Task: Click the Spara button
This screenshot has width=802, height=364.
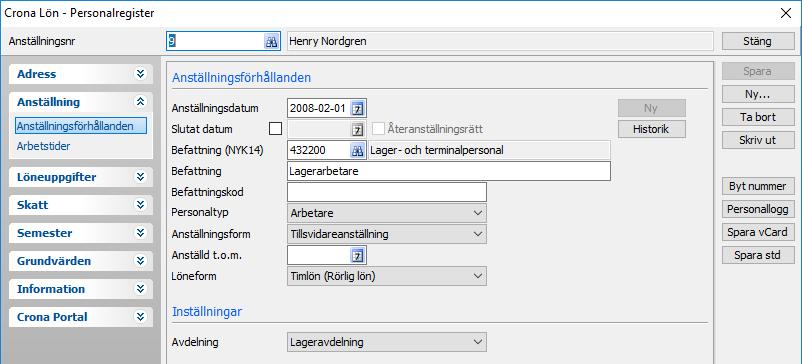Action: tap(758, 72)
